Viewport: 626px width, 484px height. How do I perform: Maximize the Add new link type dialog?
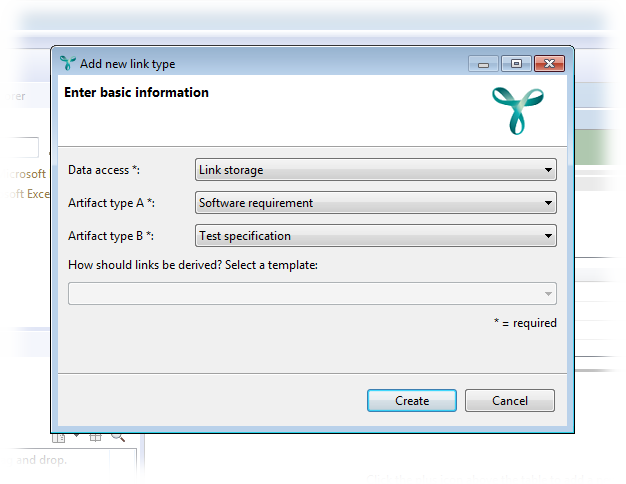(x=515, y=64)
